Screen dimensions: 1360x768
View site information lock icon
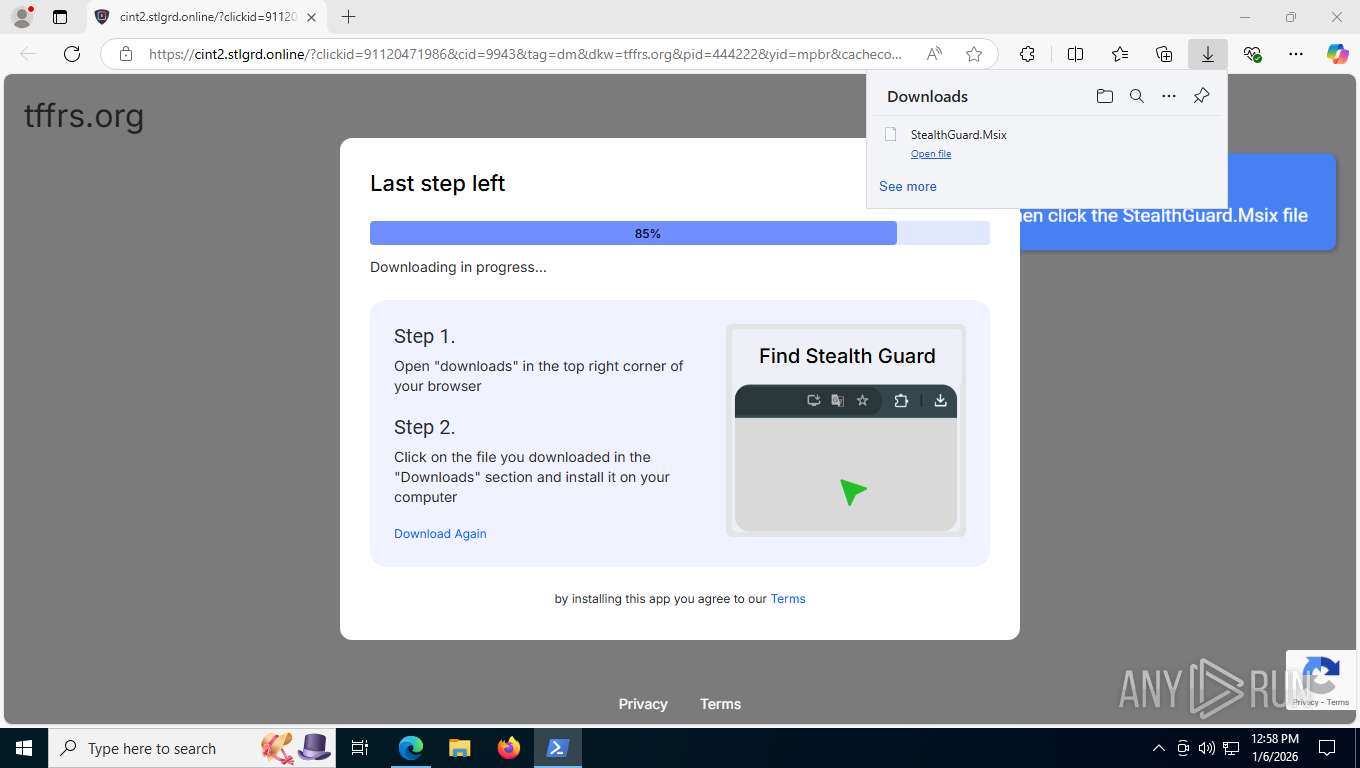pyautogui.click(x=126, y=54)
